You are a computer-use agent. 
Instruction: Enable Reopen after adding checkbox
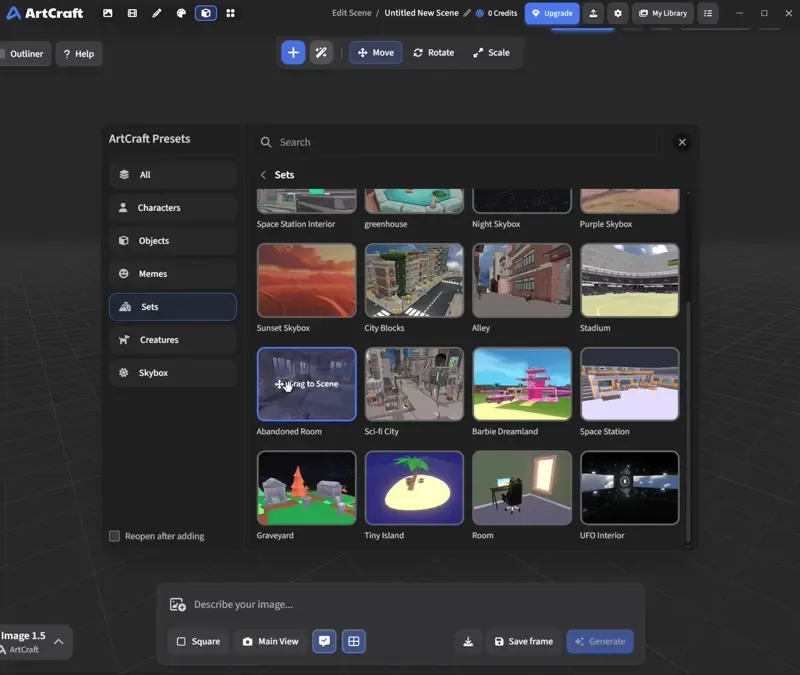[x=114, y=536]
